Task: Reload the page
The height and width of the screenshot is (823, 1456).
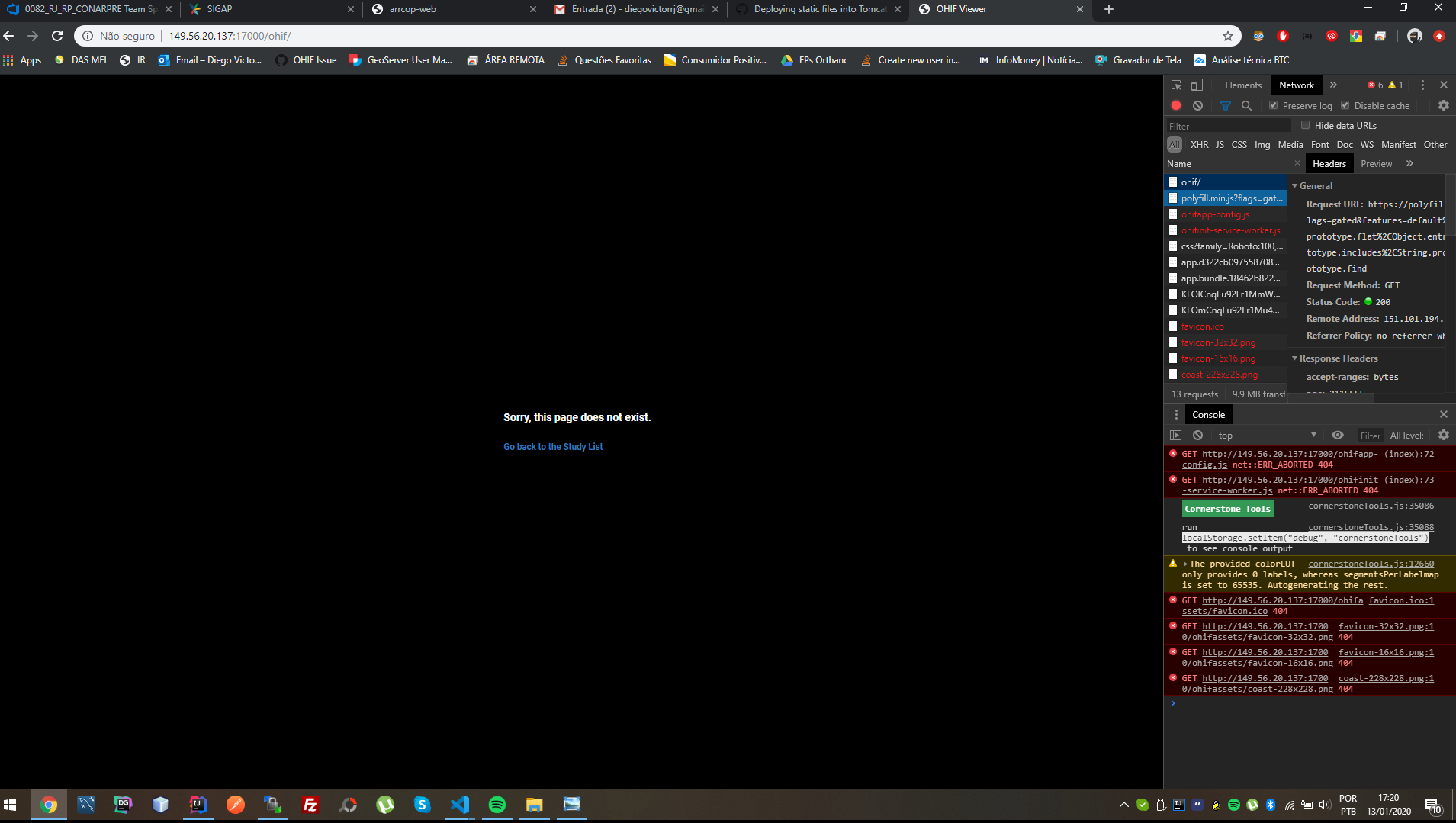Action: click(57, 36)
